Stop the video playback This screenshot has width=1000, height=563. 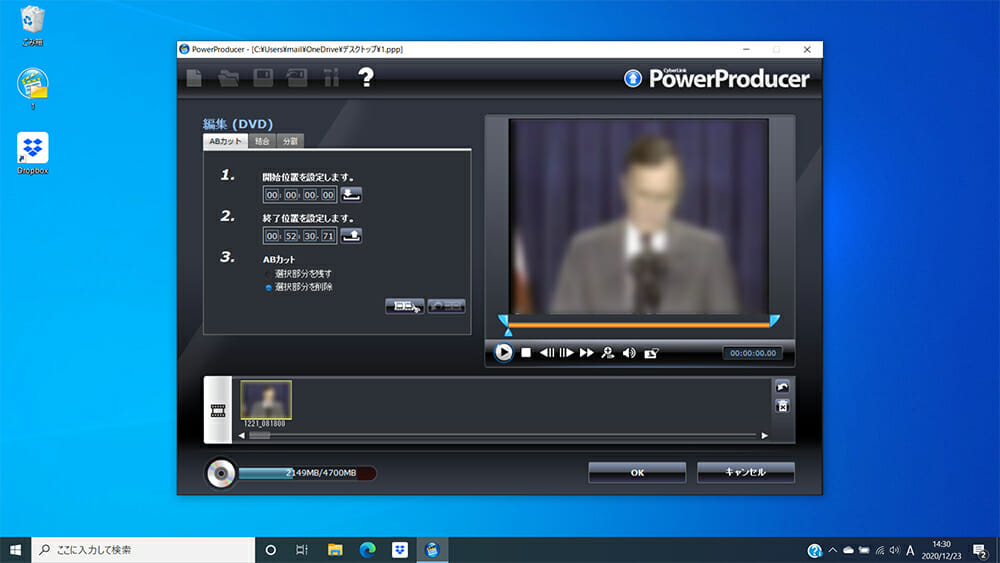526,353
